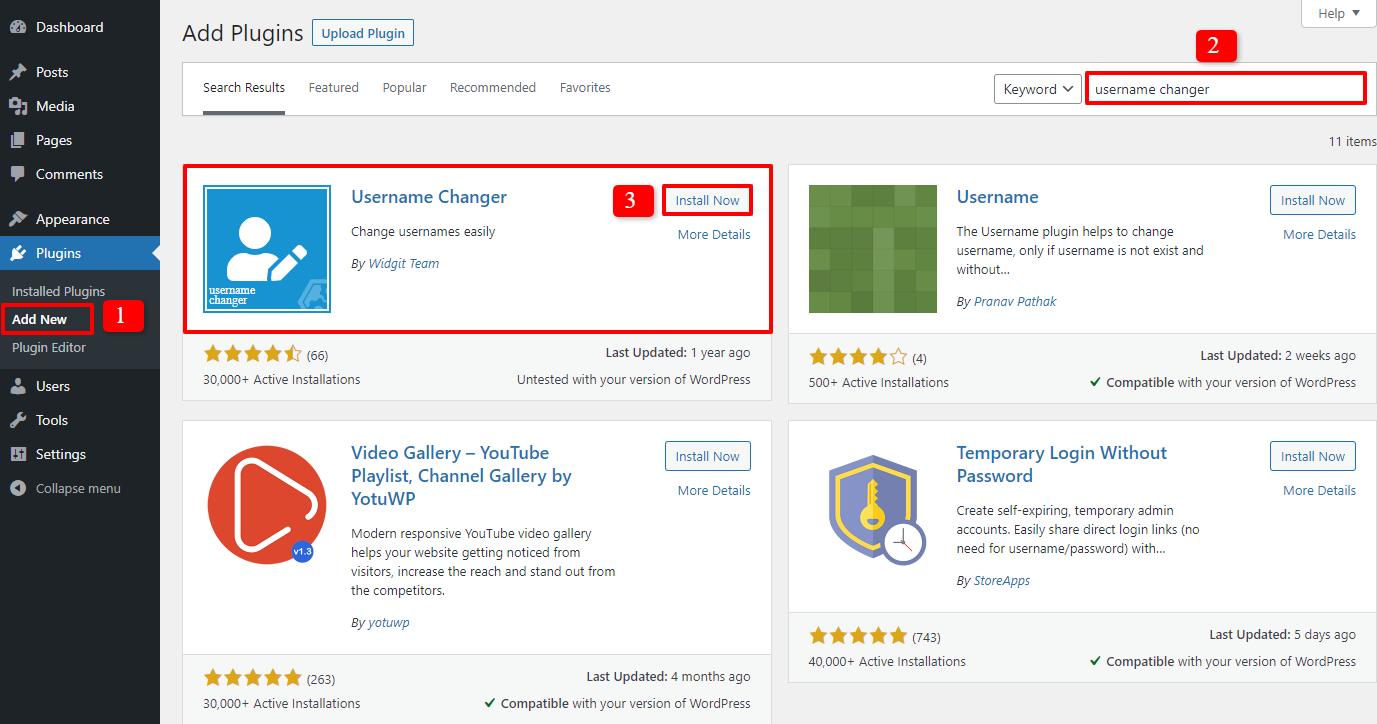
Task: Open the Appearance menu label
Action: (72, 219)
